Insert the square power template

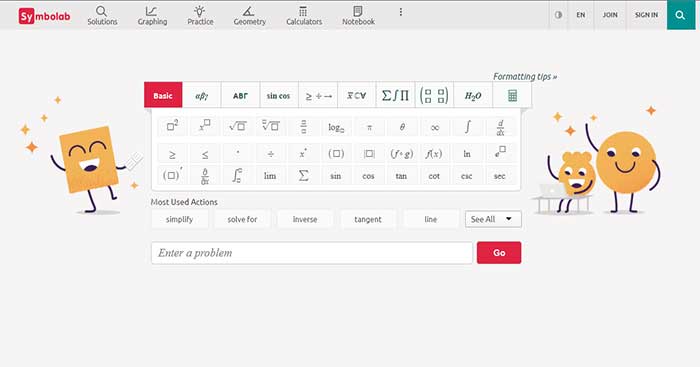pyautogui.click(x=172, y=127)
